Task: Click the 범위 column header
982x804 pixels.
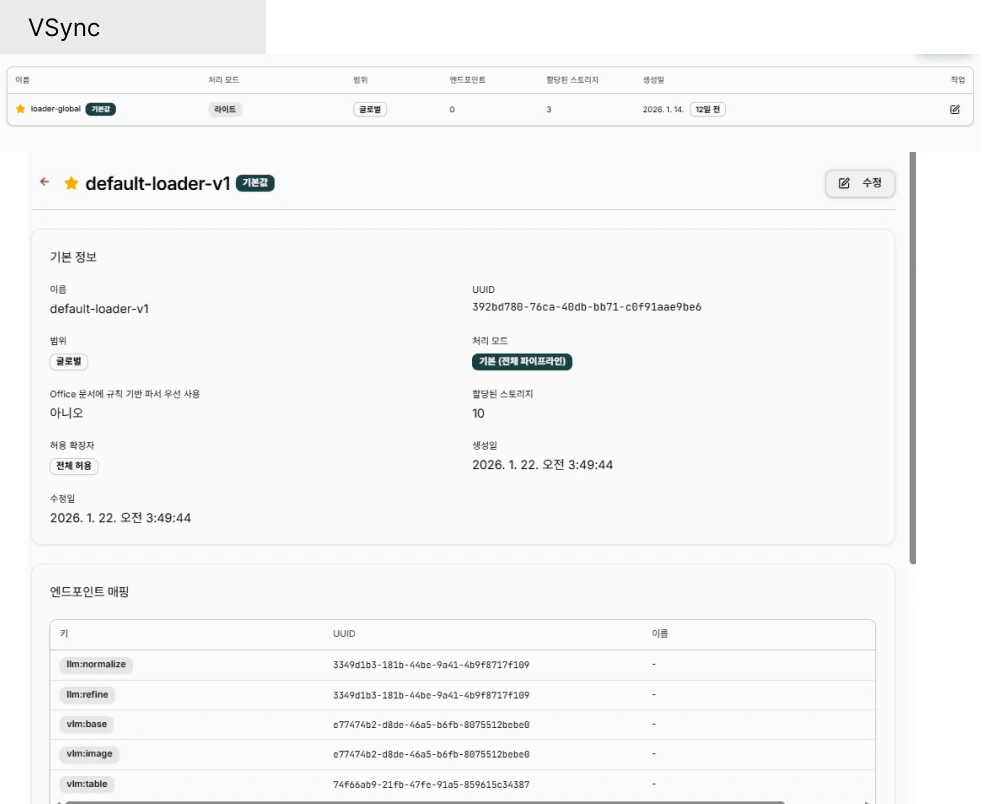Action: [360, 80]
